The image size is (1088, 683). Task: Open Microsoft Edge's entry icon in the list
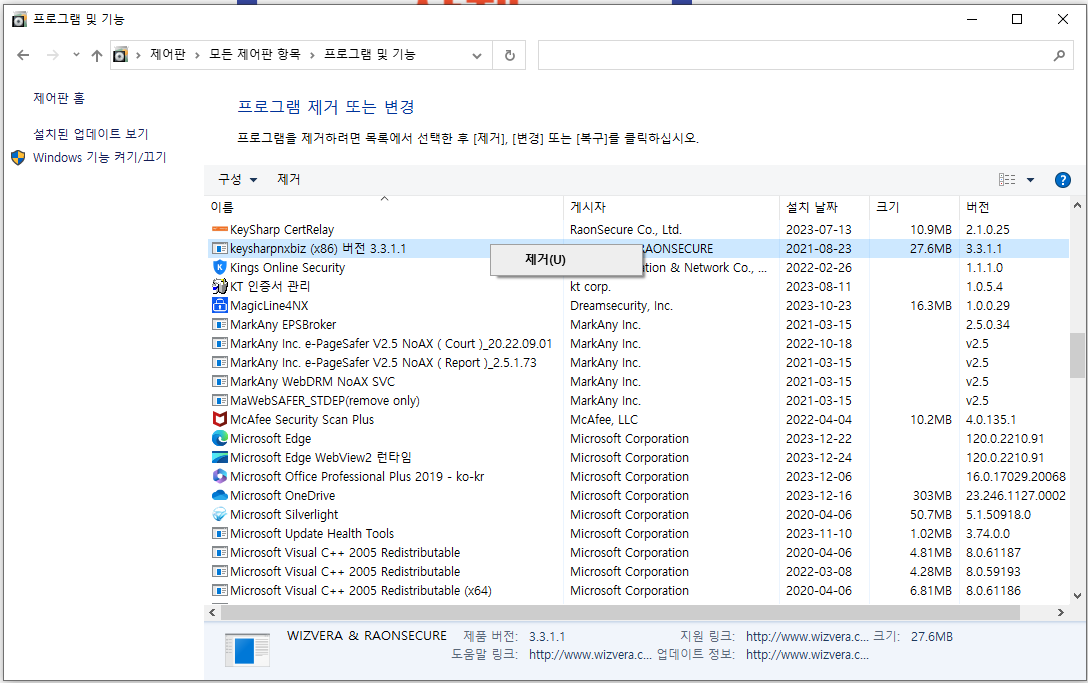[x=221, y=438]
